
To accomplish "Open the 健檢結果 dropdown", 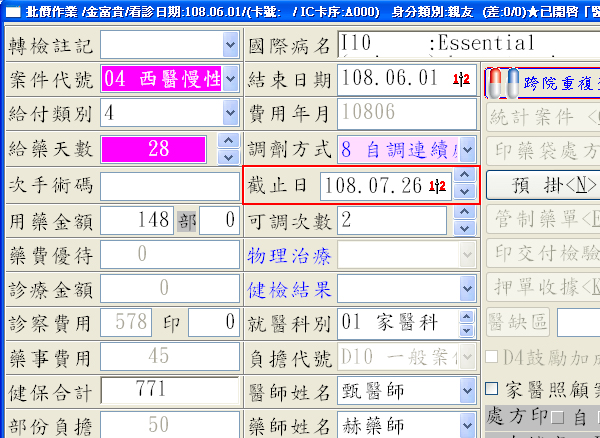I will click(x=465, y=290).
